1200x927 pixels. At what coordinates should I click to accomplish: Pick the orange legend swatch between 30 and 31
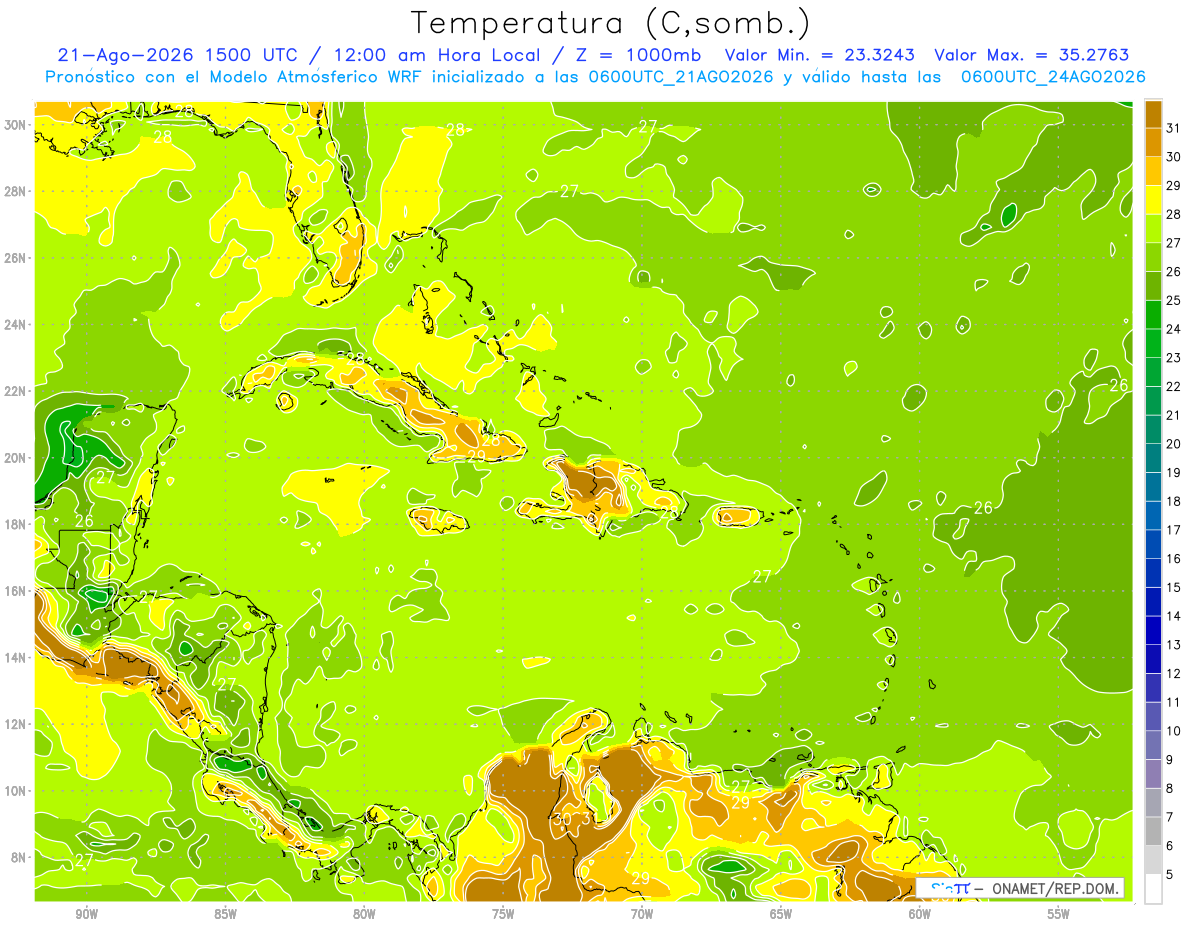1153,143
